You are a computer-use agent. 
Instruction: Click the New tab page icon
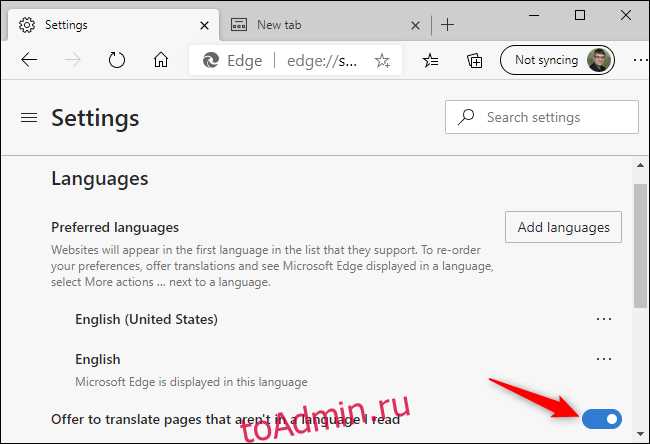239,25
